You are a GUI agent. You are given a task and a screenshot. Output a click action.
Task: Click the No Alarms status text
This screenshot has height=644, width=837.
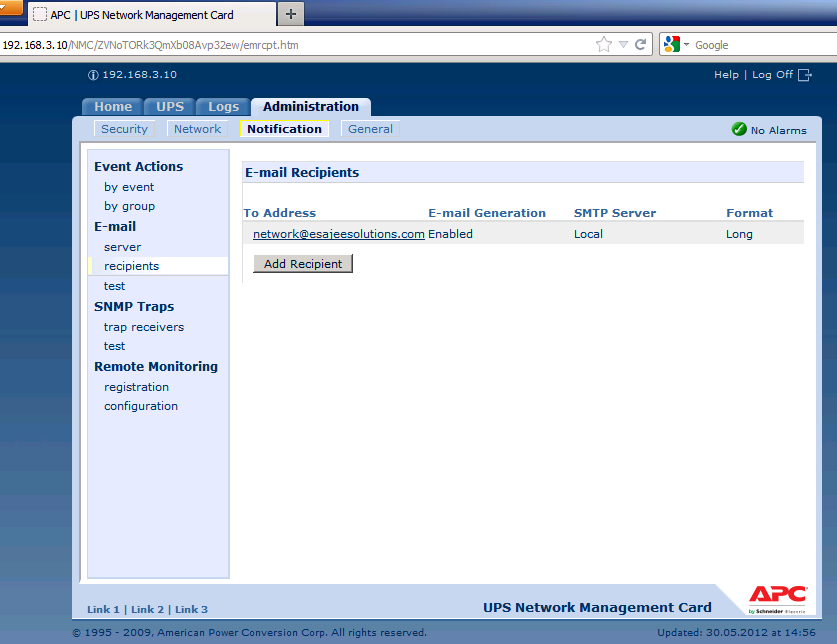(x=778, y=130)
